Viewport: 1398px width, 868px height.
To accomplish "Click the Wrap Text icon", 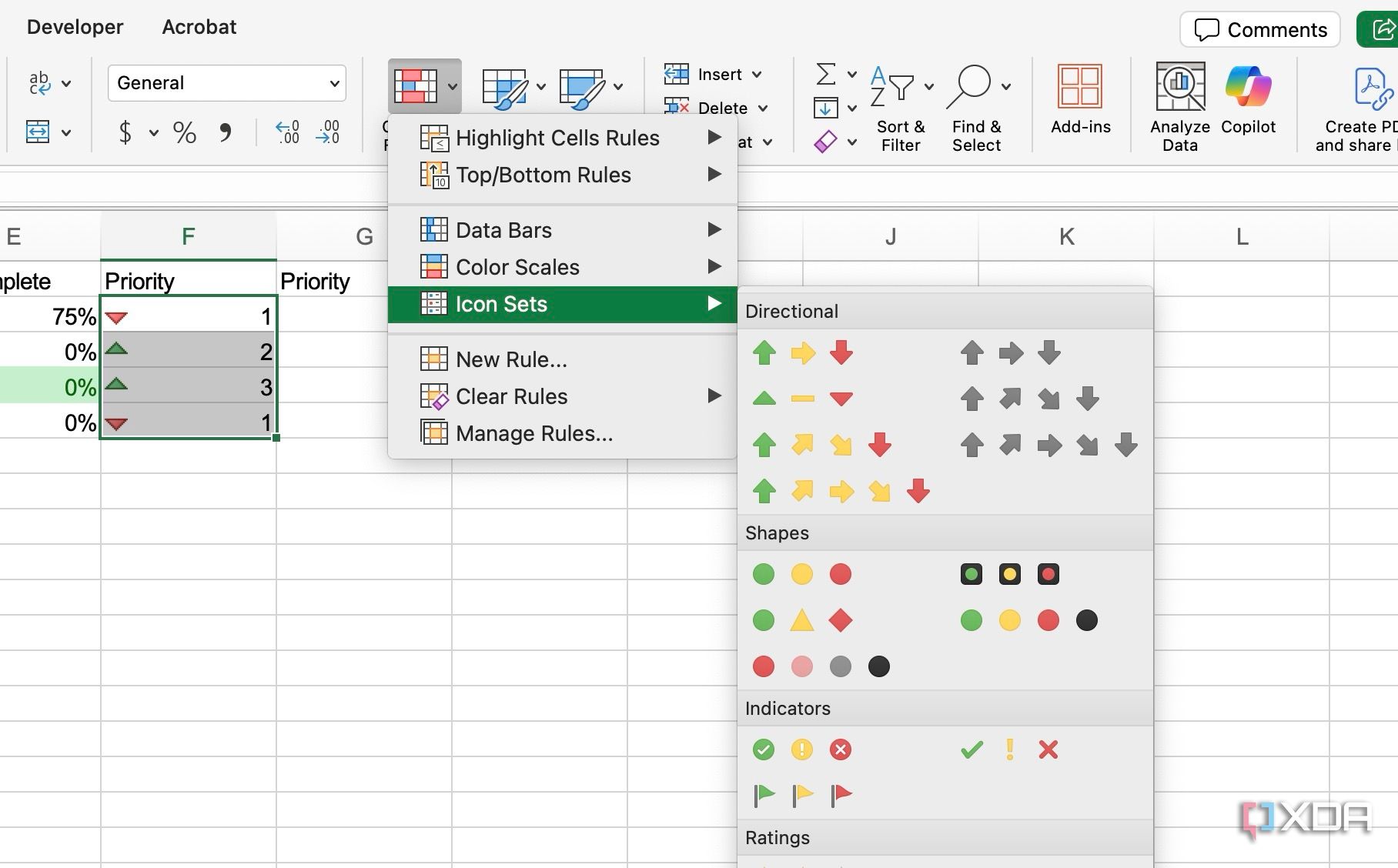I will 39,82.
